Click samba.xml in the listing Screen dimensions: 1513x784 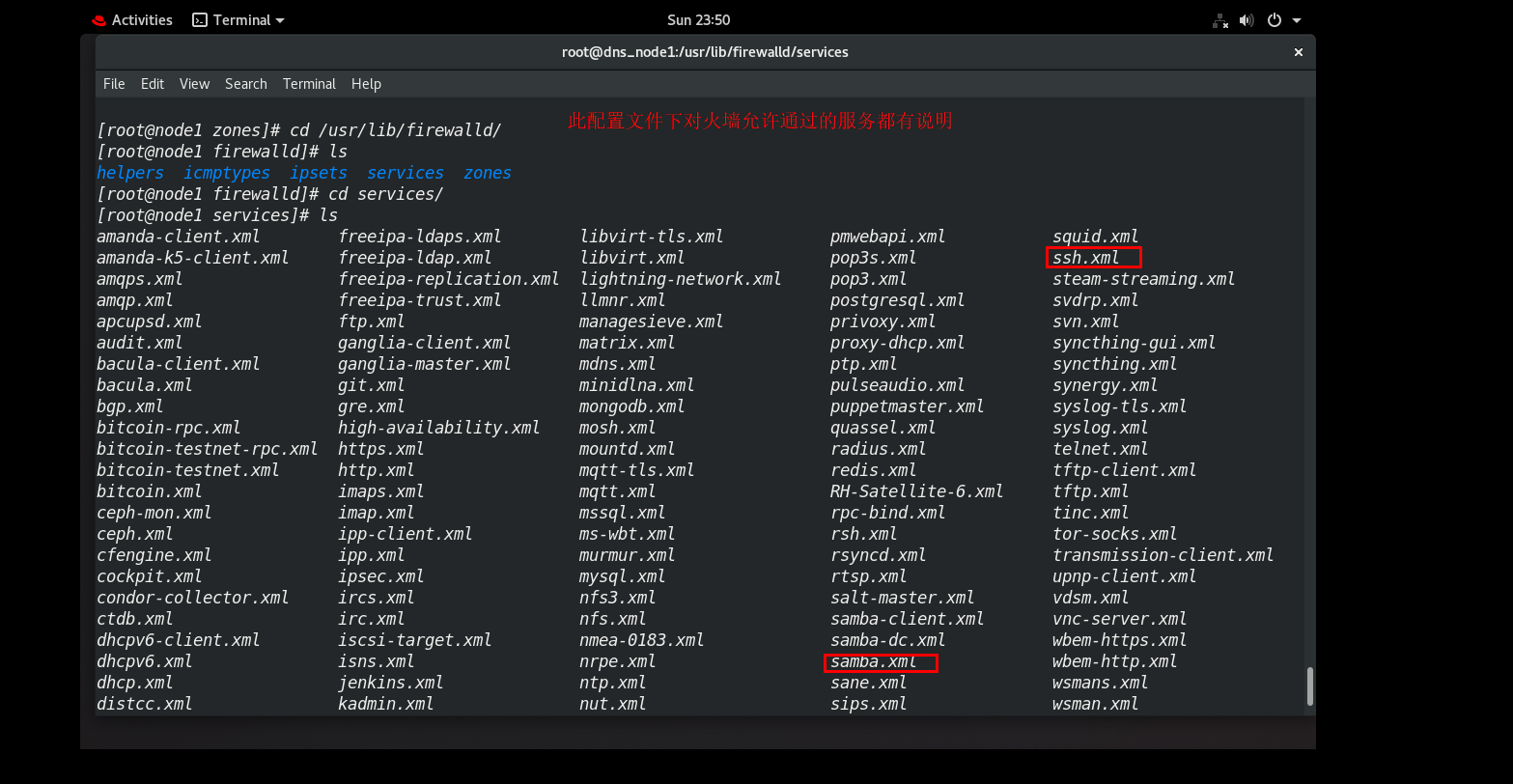click(874, 661)
